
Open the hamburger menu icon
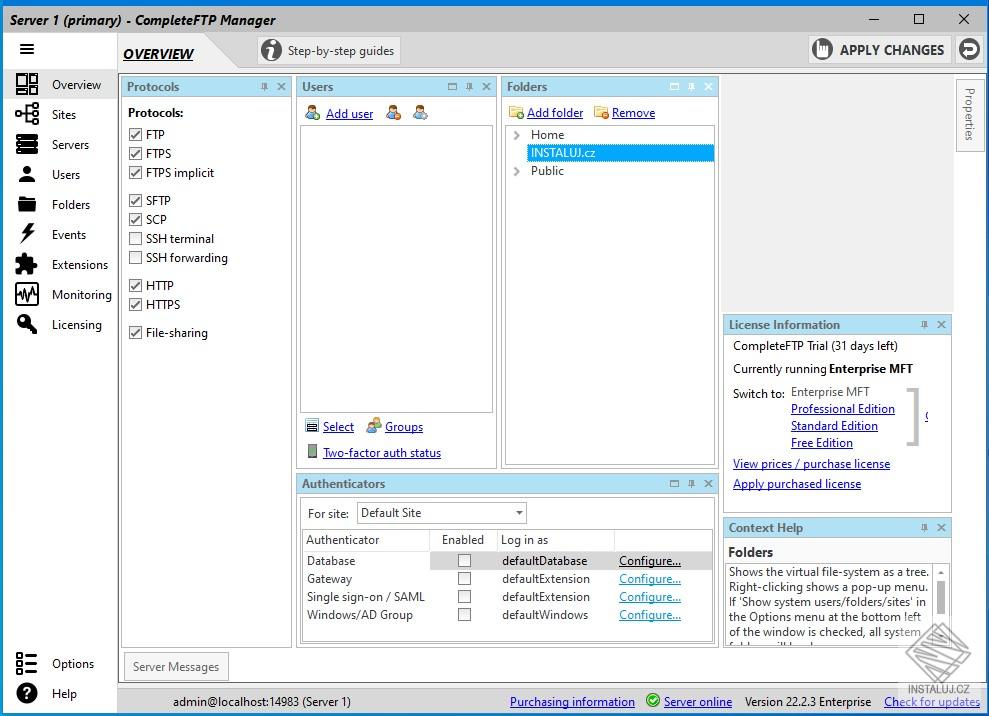coord(27,49)
